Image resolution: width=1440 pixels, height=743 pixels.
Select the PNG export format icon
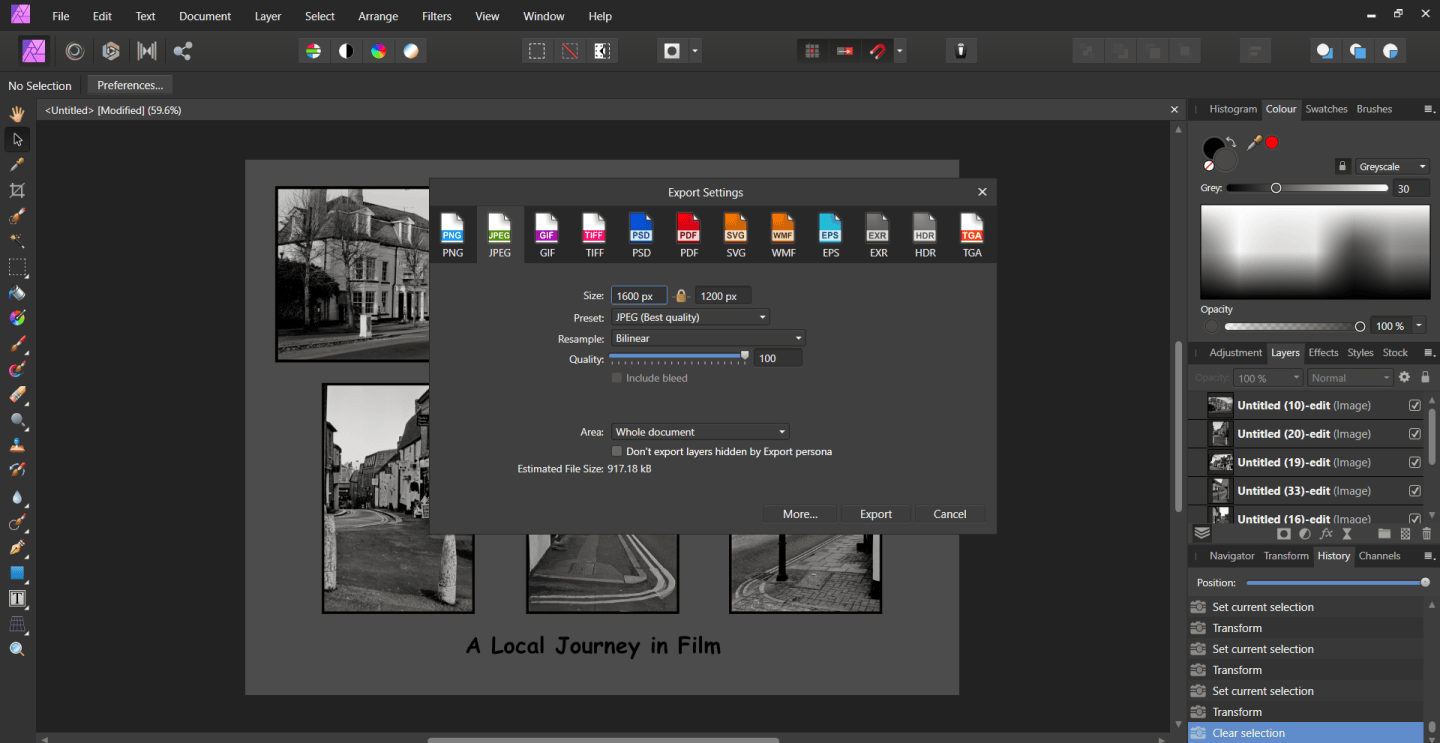(x=453, y=235)
